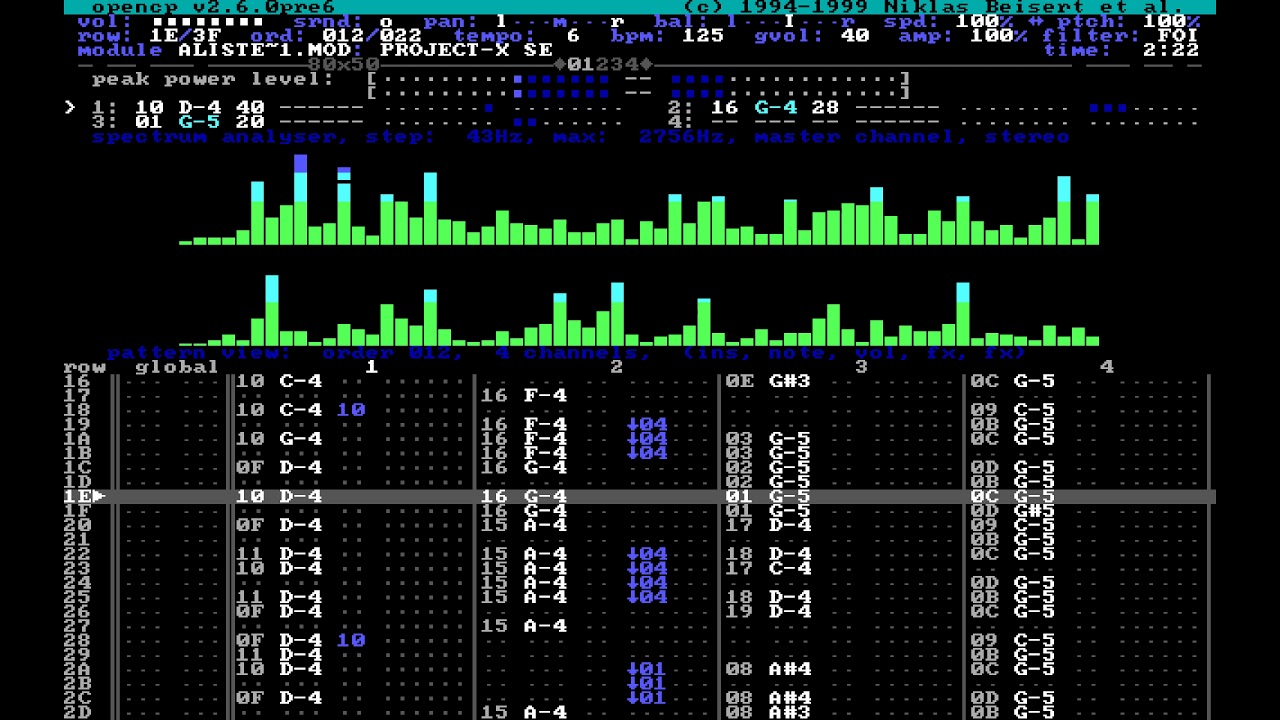Click the 80x50 screen mode label

coord(344,65)
